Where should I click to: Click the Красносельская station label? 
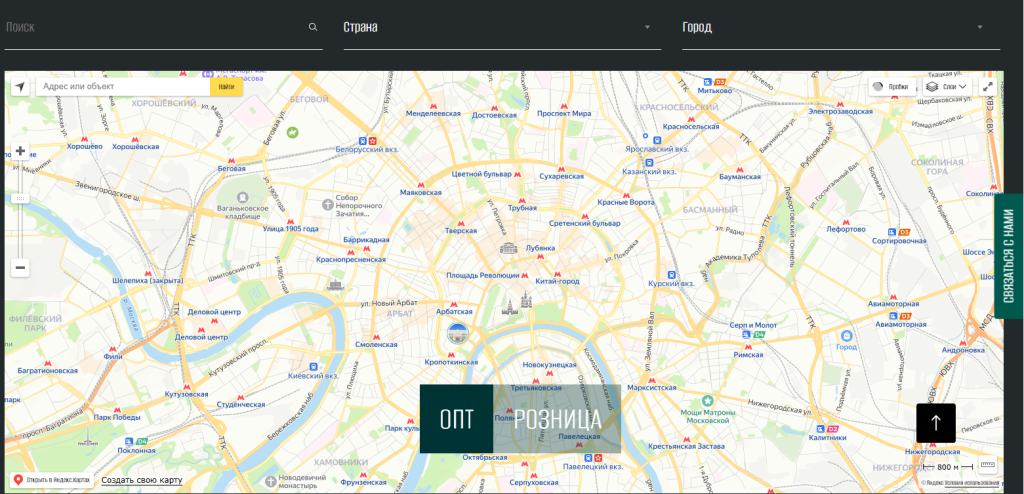[691, 127]
